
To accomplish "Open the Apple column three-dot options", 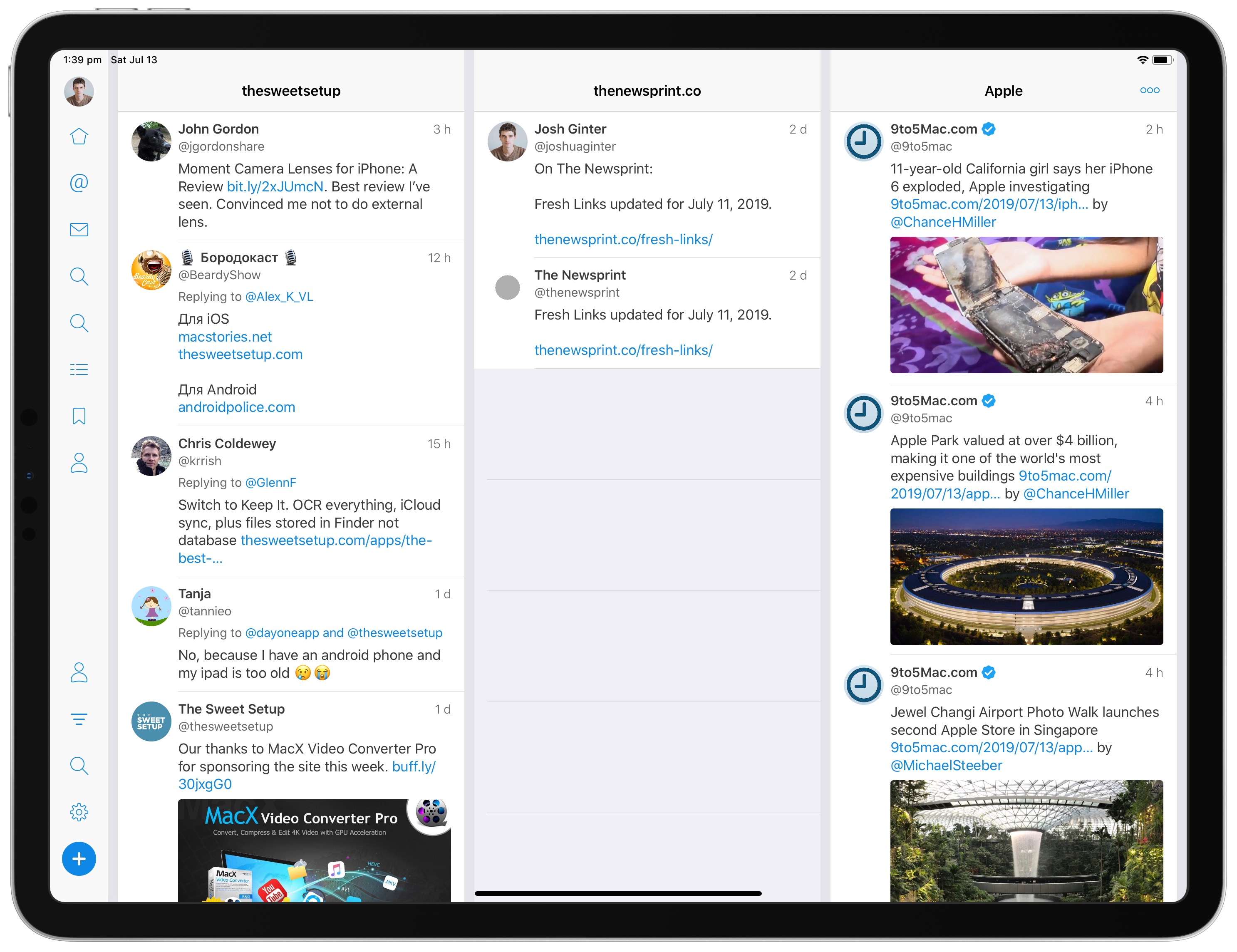I will coord(1150,91).
